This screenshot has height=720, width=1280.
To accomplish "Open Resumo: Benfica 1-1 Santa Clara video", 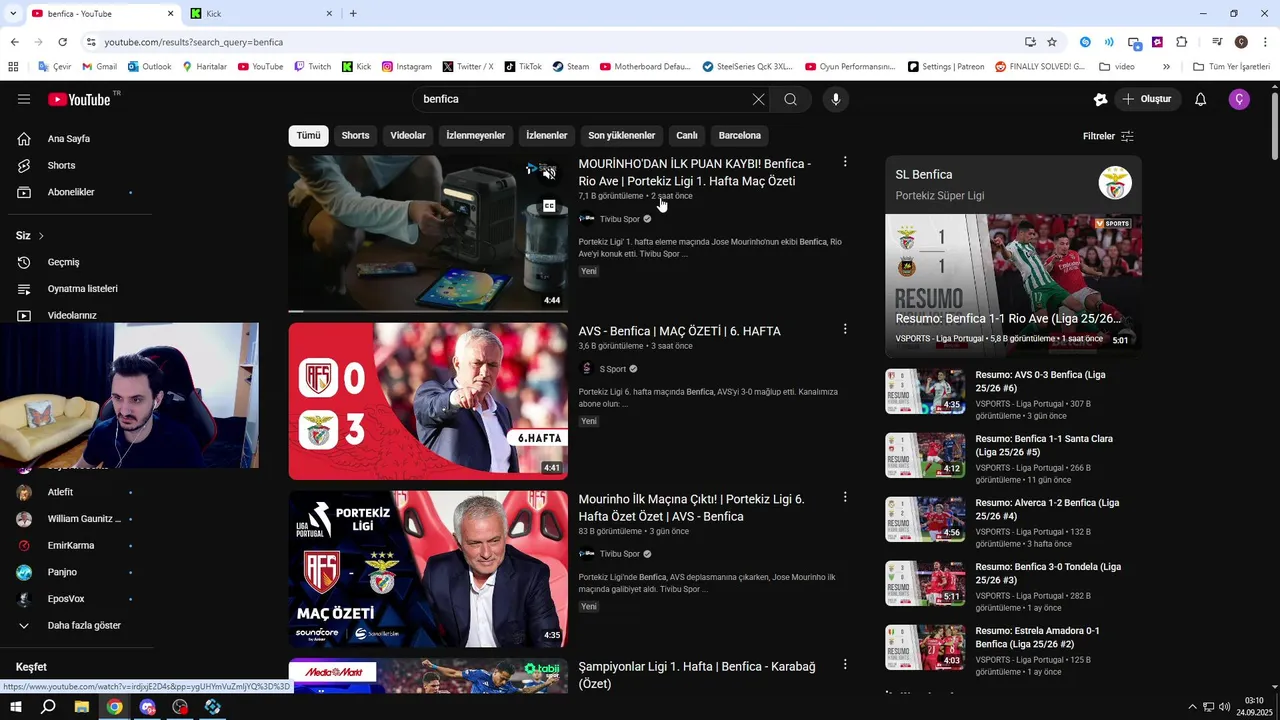I will click(x=1044, y=445).
